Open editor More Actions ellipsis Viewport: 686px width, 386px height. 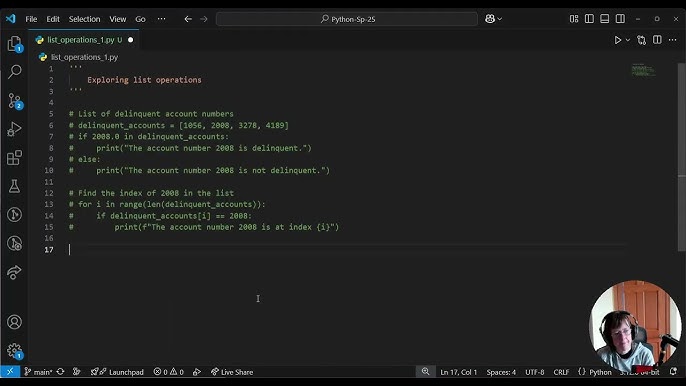point(672,40)
